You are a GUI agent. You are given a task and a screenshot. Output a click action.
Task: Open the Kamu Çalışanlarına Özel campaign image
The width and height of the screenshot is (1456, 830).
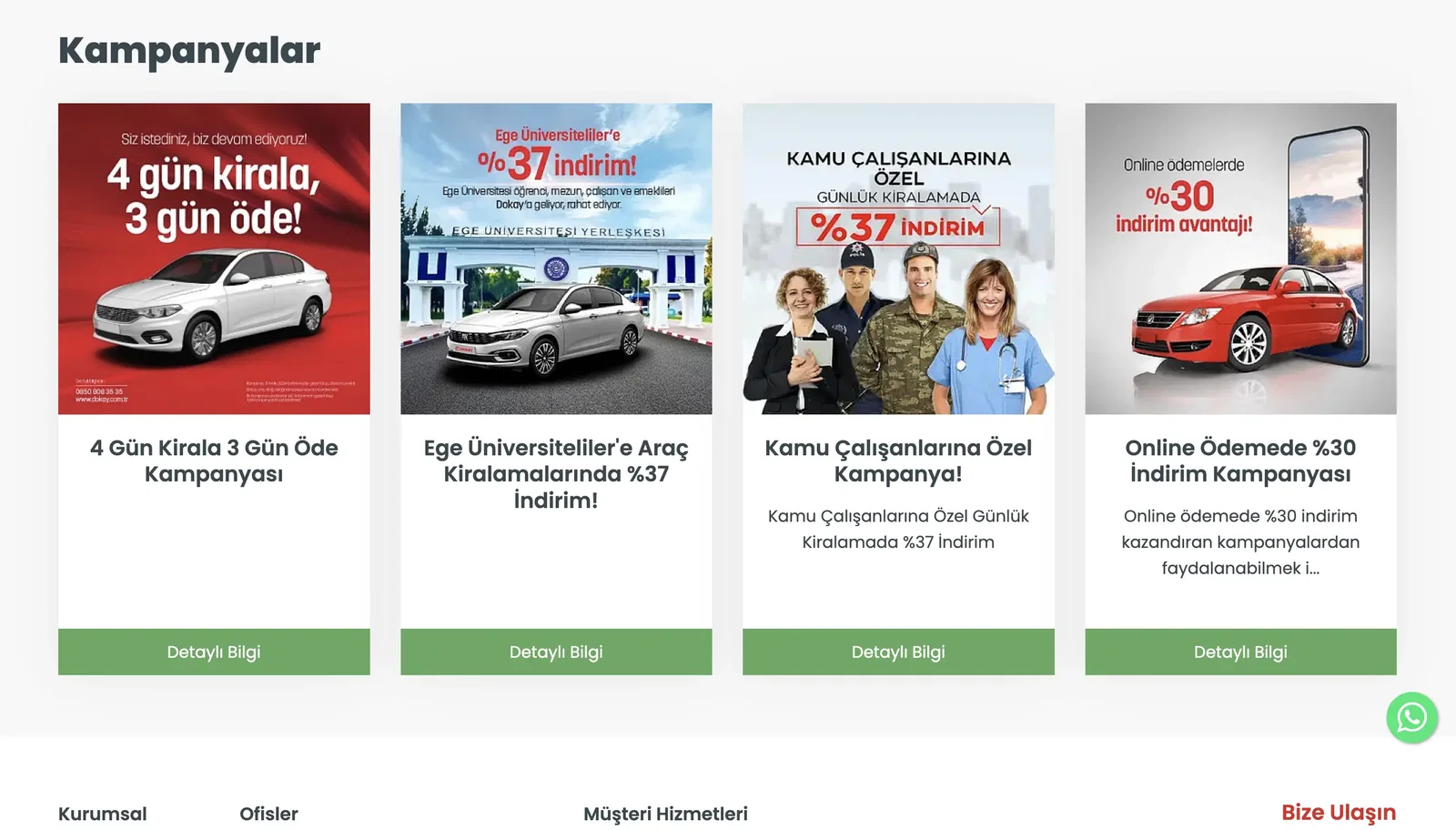click(898, 258)
